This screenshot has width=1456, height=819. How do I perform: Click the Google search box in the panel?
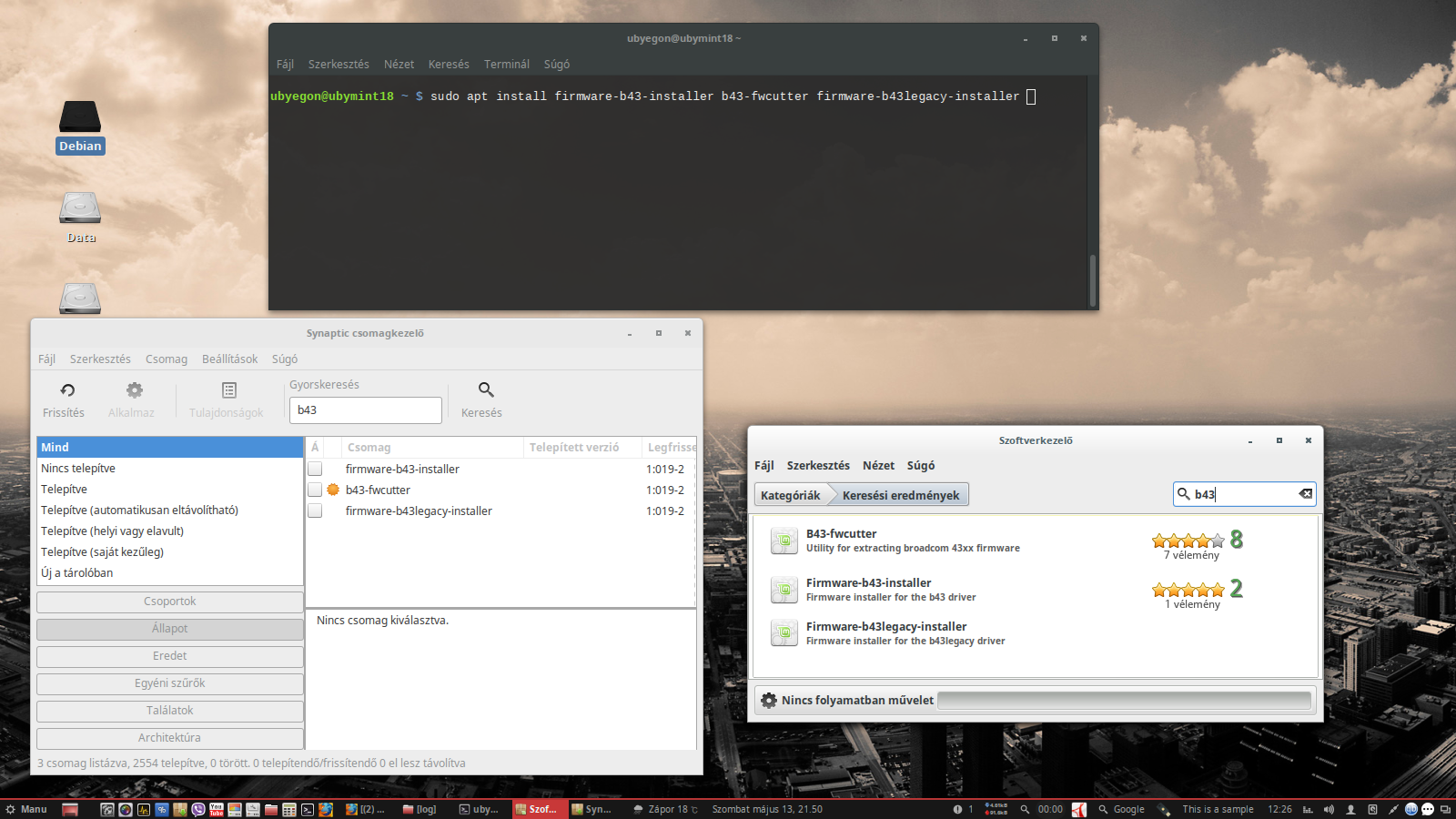1122,809
